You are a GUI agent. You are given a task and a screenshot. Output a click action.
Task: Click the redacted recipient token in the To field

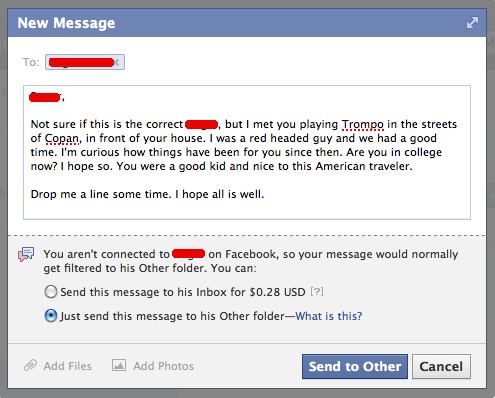(81, 62)
